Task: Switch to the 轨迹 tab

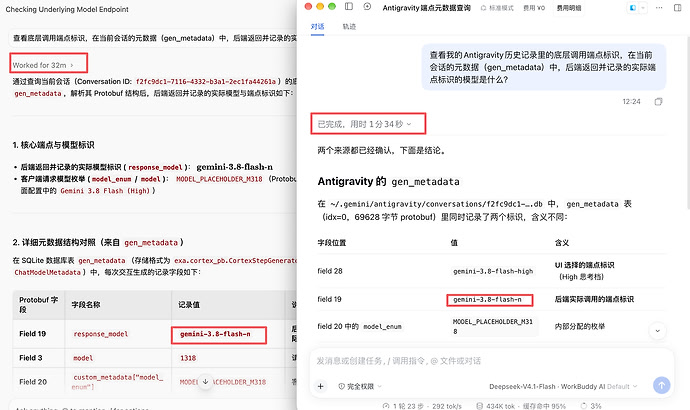Action: click(x=349, y=26)
